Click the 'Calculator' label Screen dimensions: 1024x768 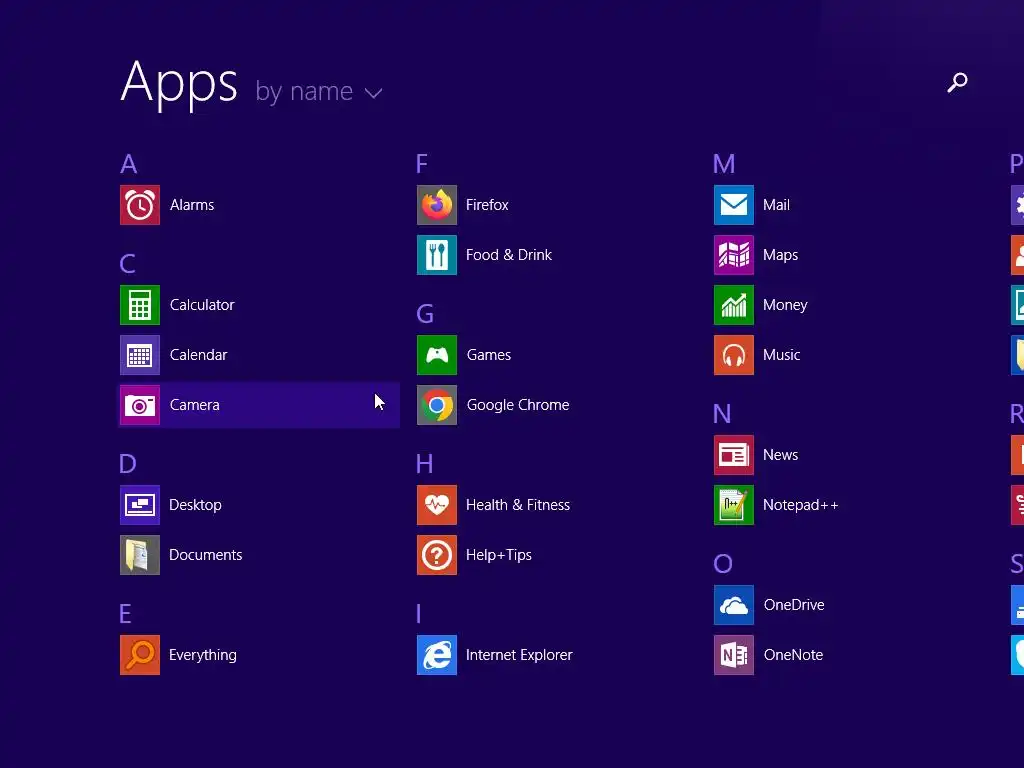202,305
